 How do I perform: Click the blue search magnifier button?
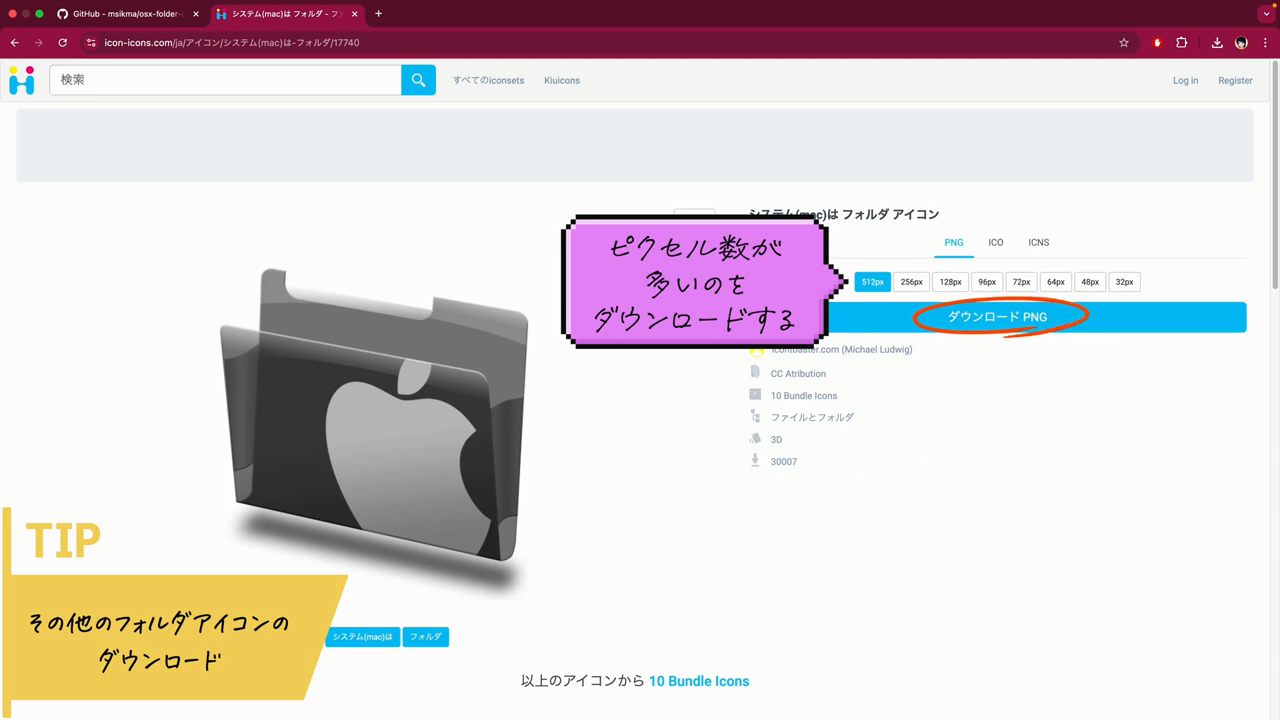tap(418, 80)
